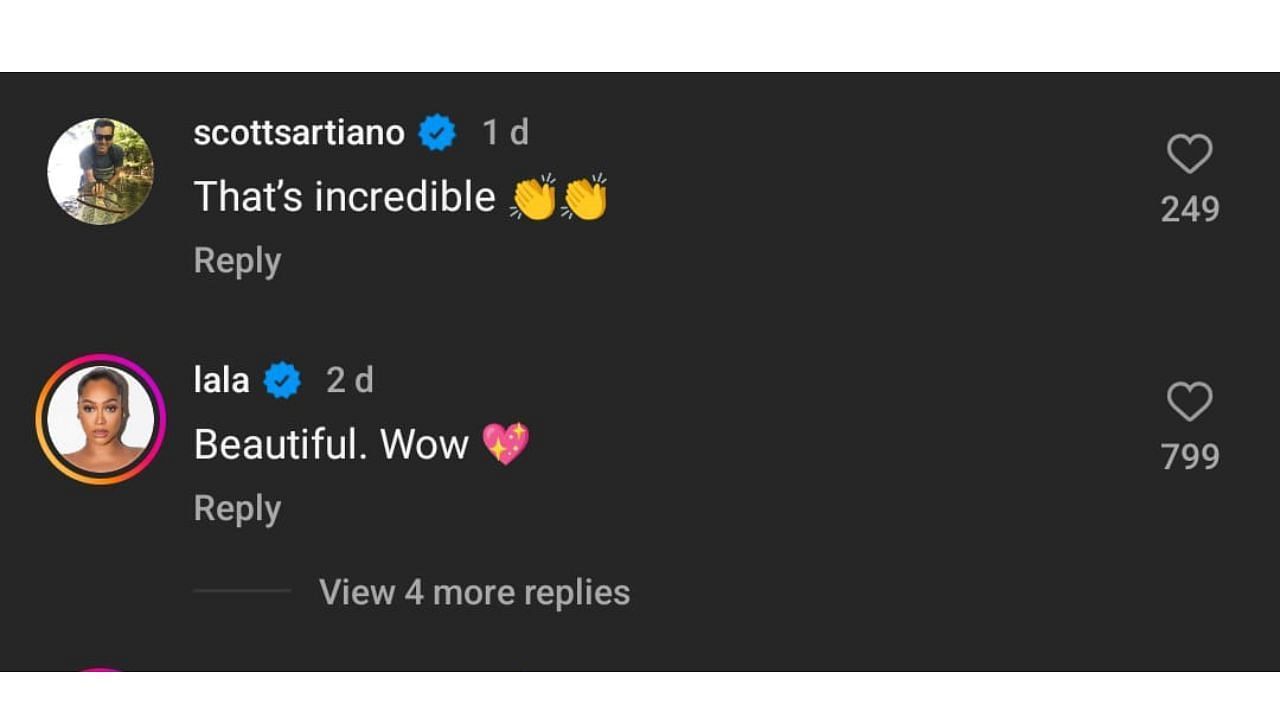Image resolution: width=1280 pixels, height=720 pixels.
Task: Click the verified badge next to scottsartiano
Action: 437,133
